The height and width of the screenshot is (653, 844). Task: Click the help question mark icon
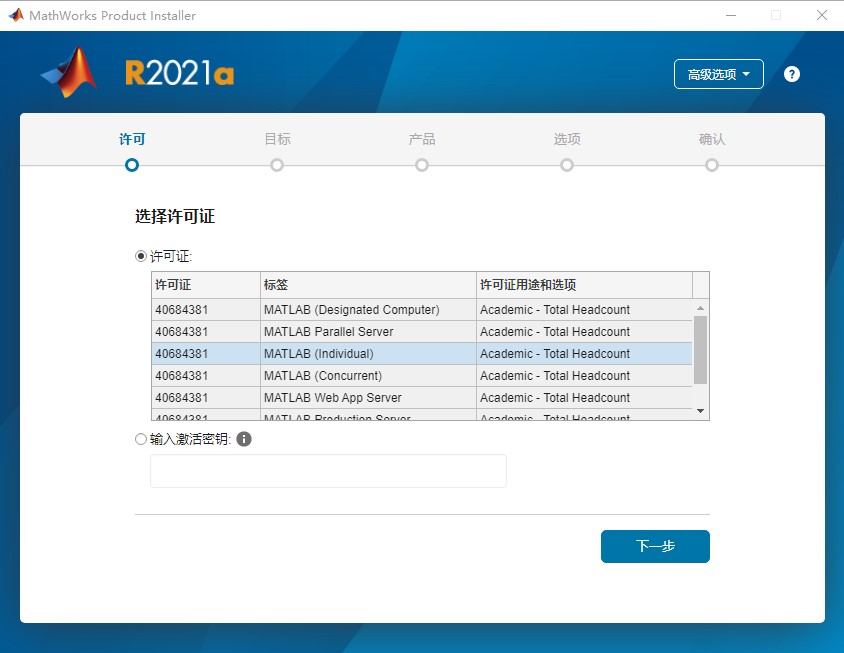click(792, 74)
